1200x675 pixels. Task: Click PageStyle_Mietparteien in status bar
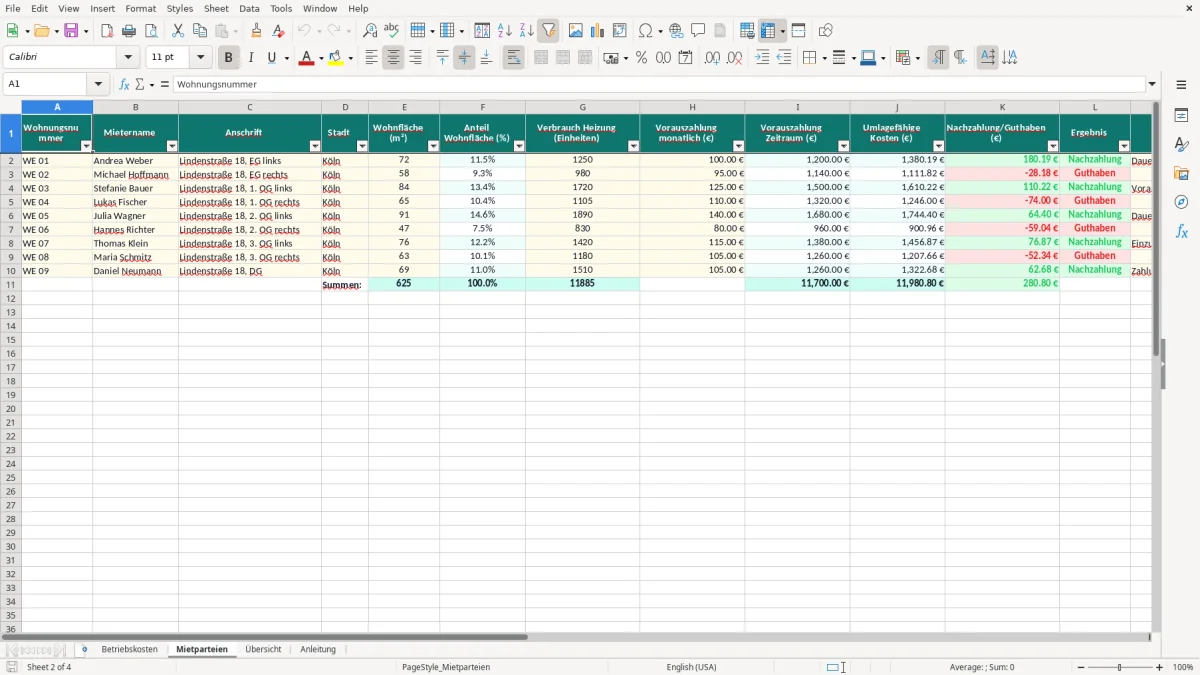click(446, 667)
